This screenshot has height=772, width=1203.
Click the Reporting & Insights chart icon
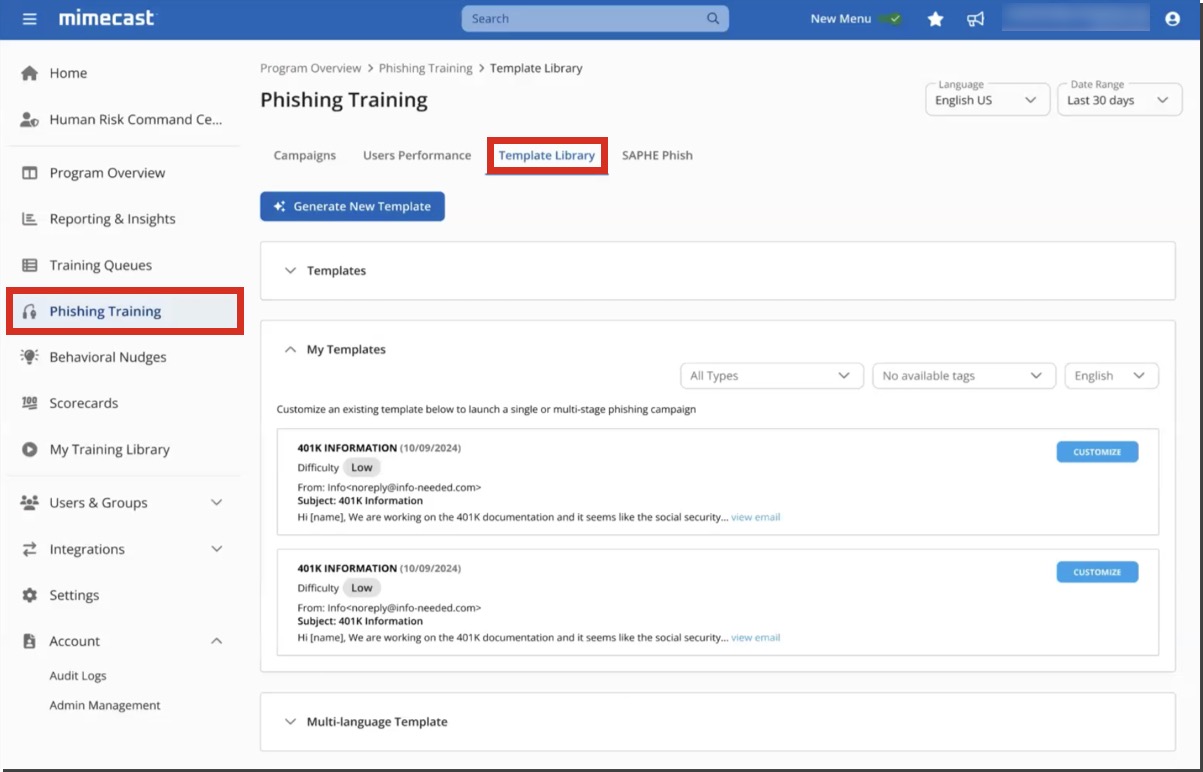tap(30, 219)
